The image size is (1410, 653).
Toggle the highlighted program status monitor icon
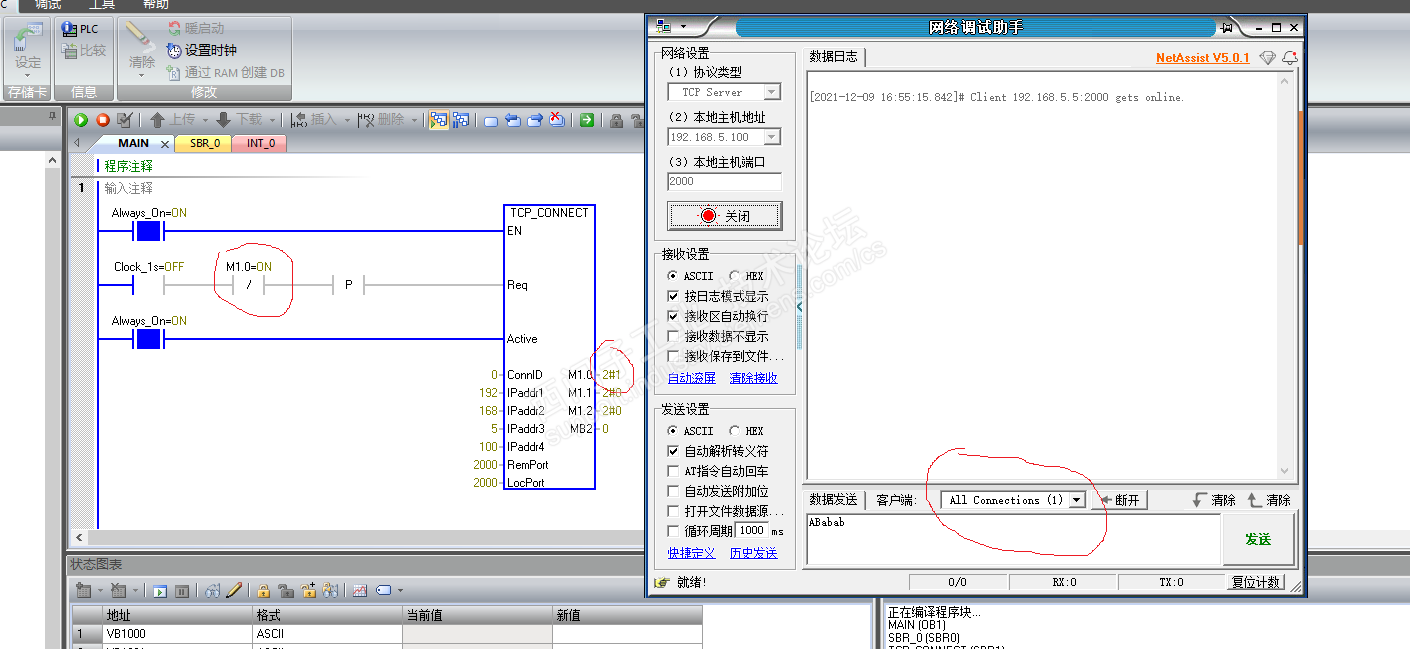point(439,120)
